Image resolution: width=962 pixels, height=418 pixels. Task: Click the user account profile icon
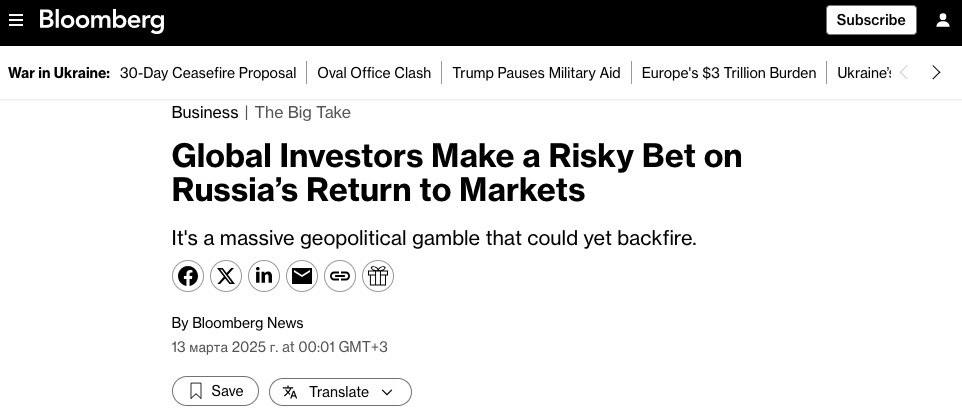[942, 20]
